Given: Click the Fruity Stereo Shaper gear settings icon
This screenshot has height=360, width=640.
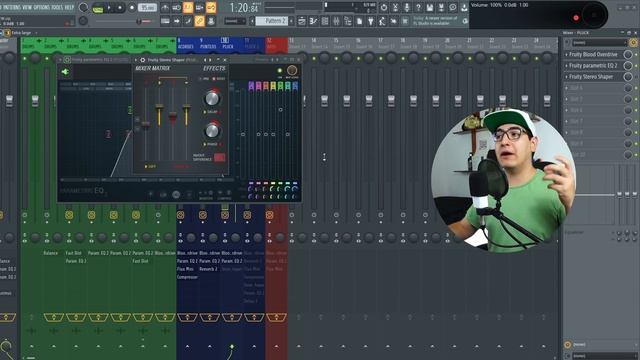Looking at the screenshot, I should 142,60.
